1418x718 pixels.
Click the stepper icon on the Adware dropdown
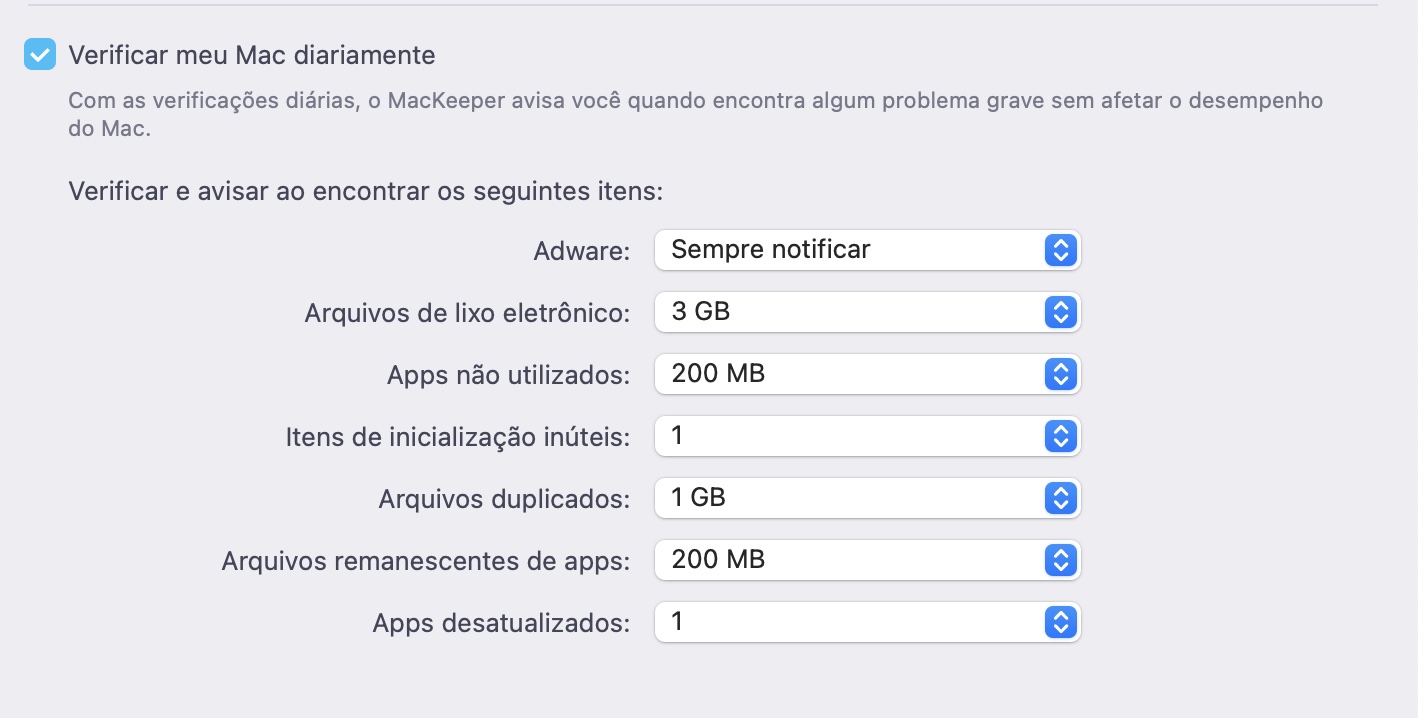(x=1060, y=250)
